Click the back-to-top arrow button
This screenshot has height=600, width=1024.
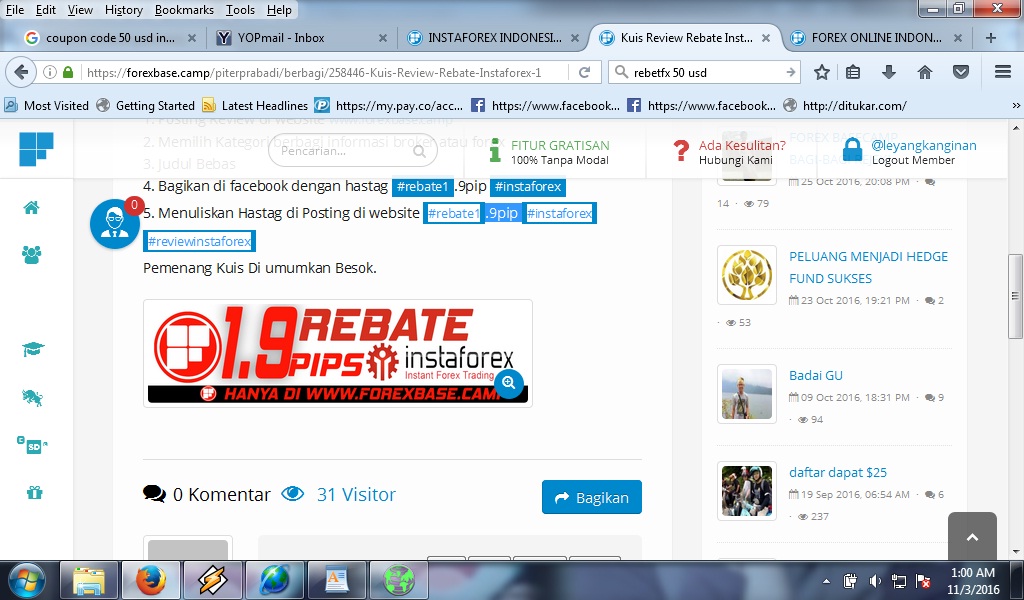972,537
